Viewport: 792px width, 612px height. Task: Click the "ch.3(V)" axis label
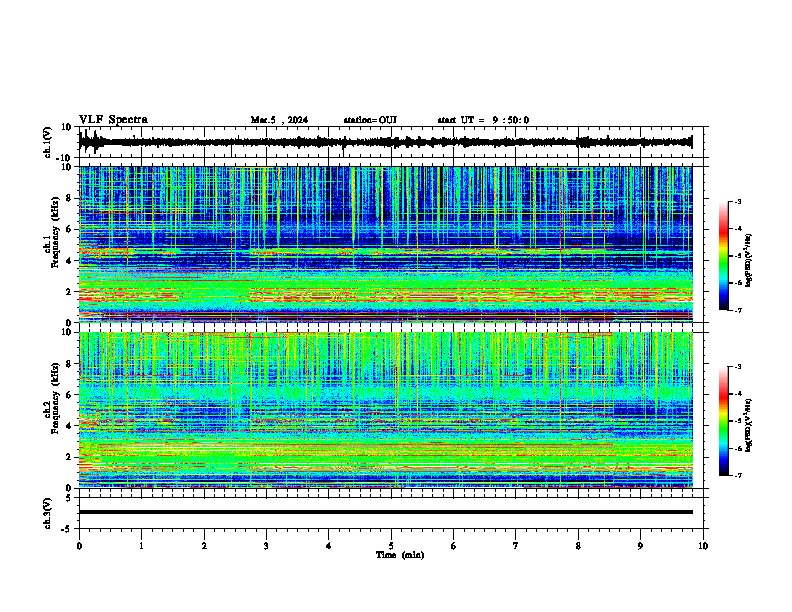(48, 513)
